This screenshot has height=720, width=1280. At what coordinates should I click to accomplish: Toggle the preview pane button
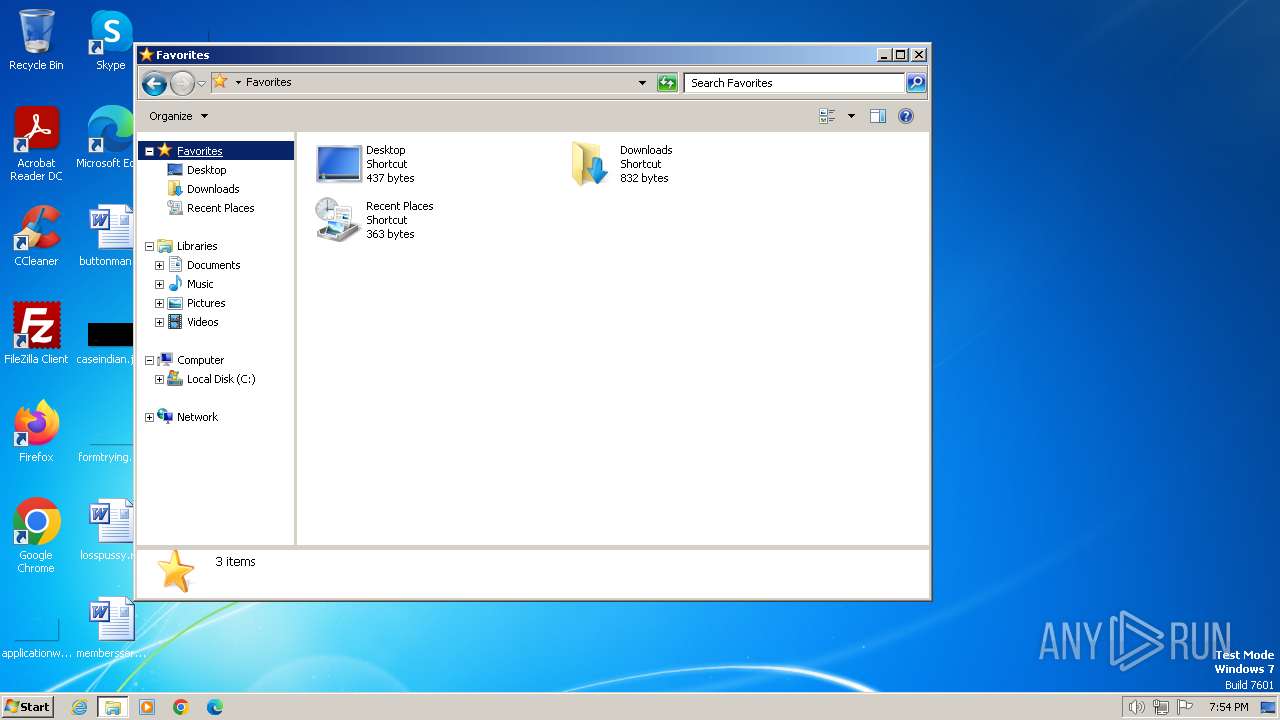877,116
